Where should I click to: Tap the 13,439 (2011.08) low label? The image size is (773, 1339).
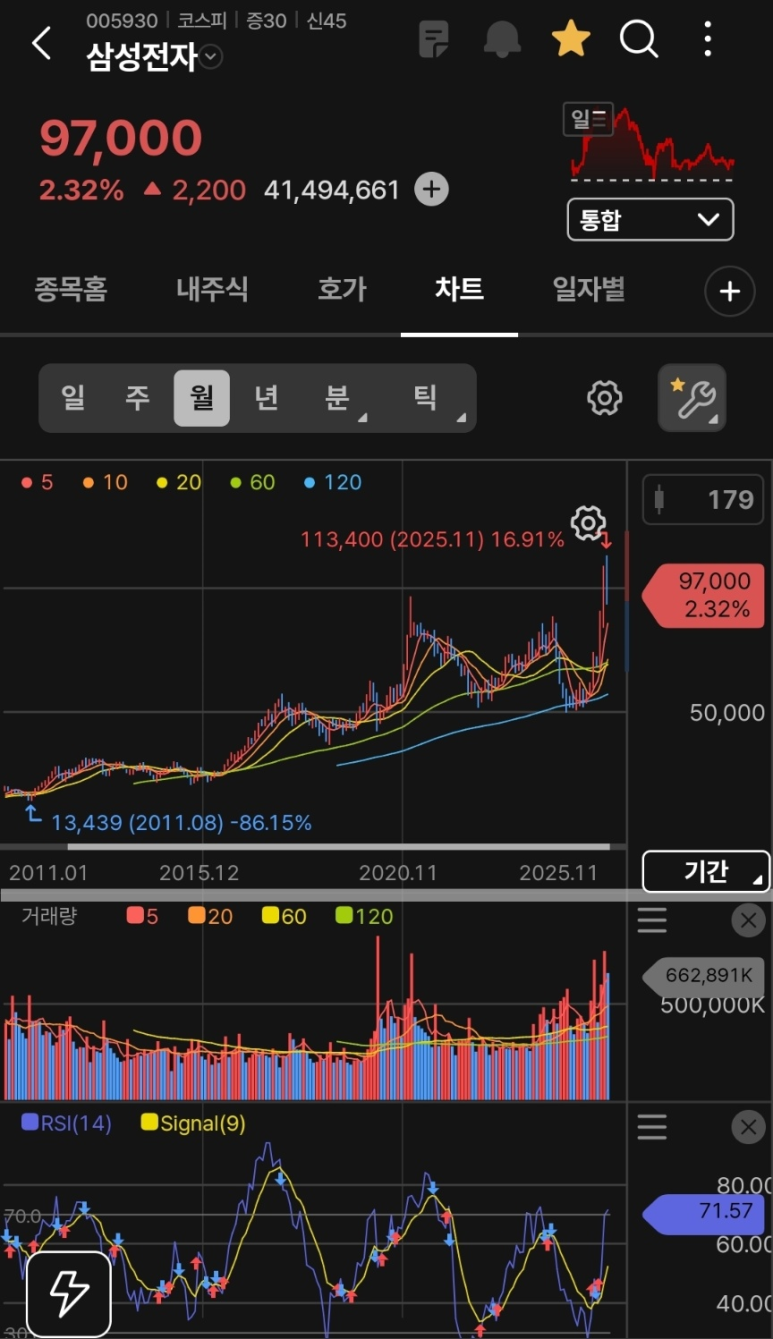pyautogui.click(x=181, y=823)
